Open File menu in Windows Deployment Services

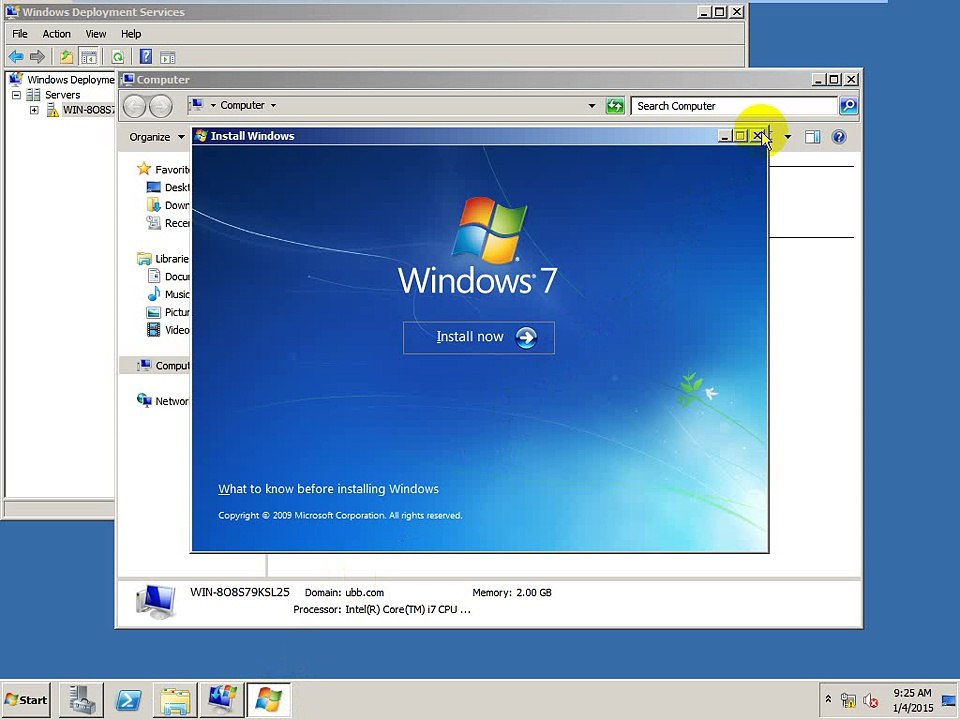coord(20,34)
